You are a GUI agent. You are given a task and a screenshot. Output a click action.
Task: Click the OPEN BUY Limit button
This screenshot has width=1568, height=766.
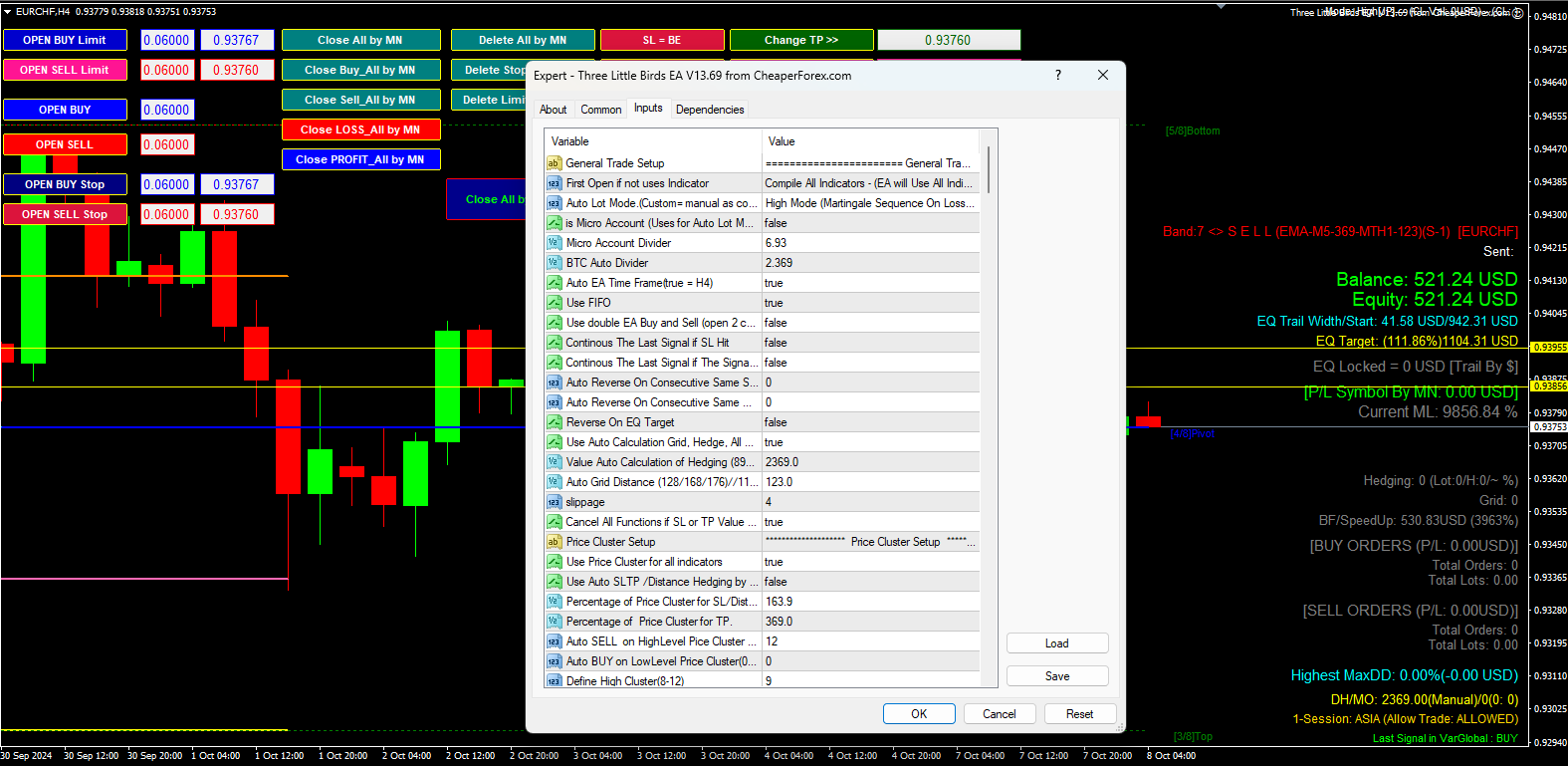point(65,40)
